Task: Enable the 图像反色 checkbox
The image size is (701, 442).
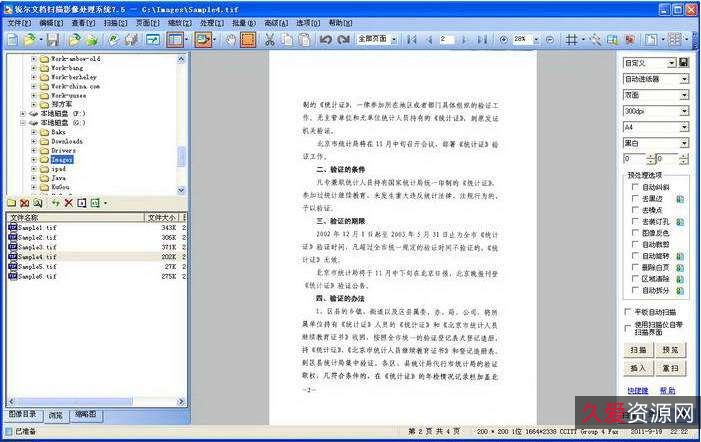Action: click(x=635, y=233)
